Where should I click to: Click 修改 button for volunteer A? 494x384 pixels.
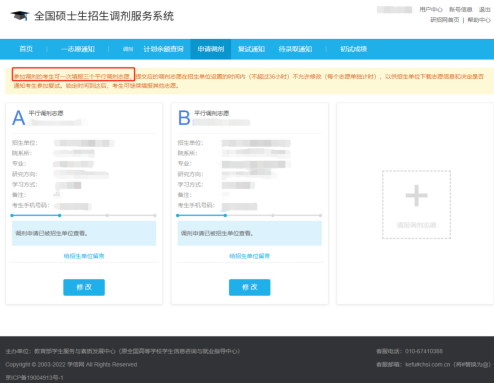point(84,287)
